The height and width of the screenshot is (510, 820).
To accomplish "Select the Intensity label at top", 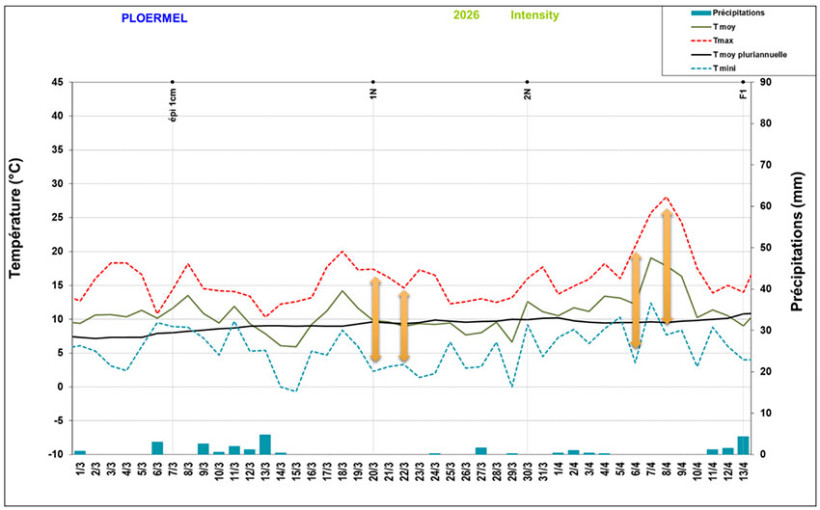I will [535, 16].
